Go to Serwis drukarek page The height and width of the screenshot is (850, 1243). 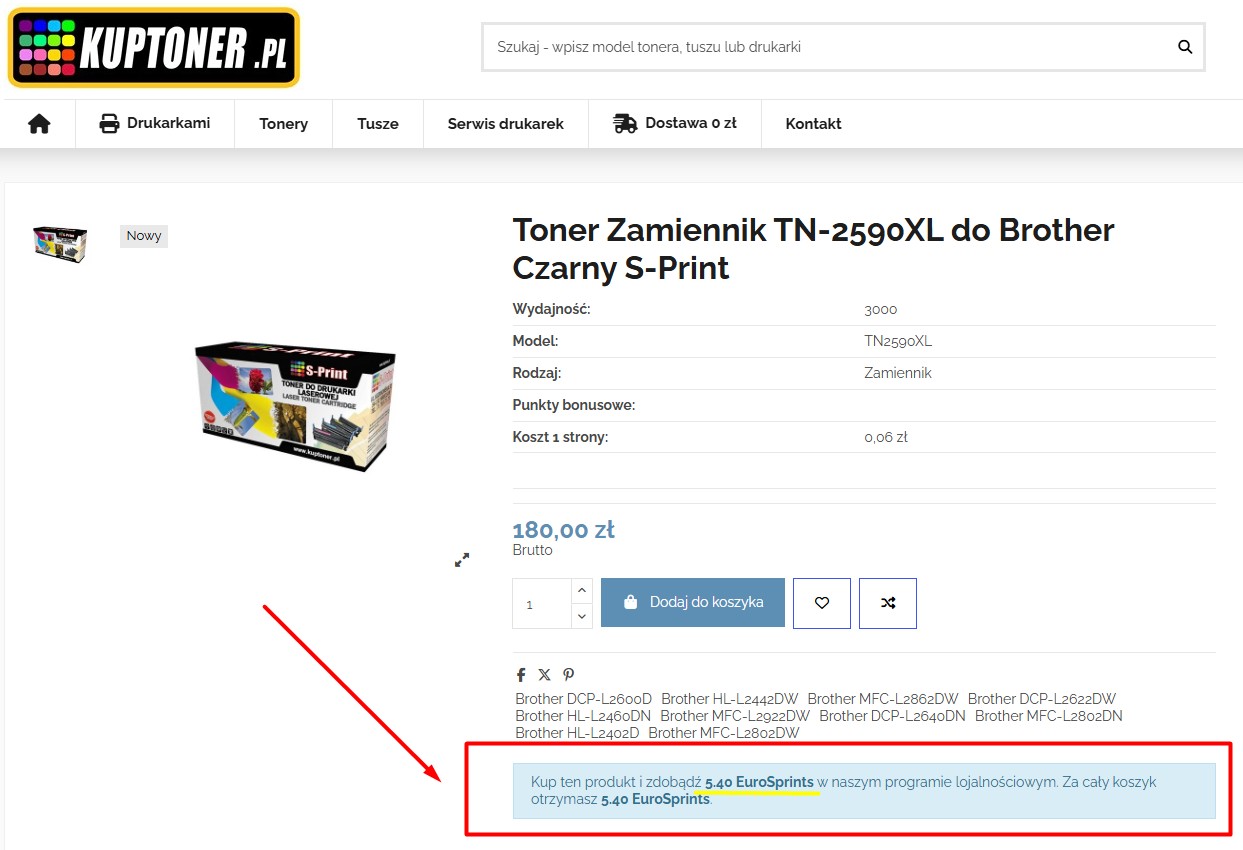[506, 124]
